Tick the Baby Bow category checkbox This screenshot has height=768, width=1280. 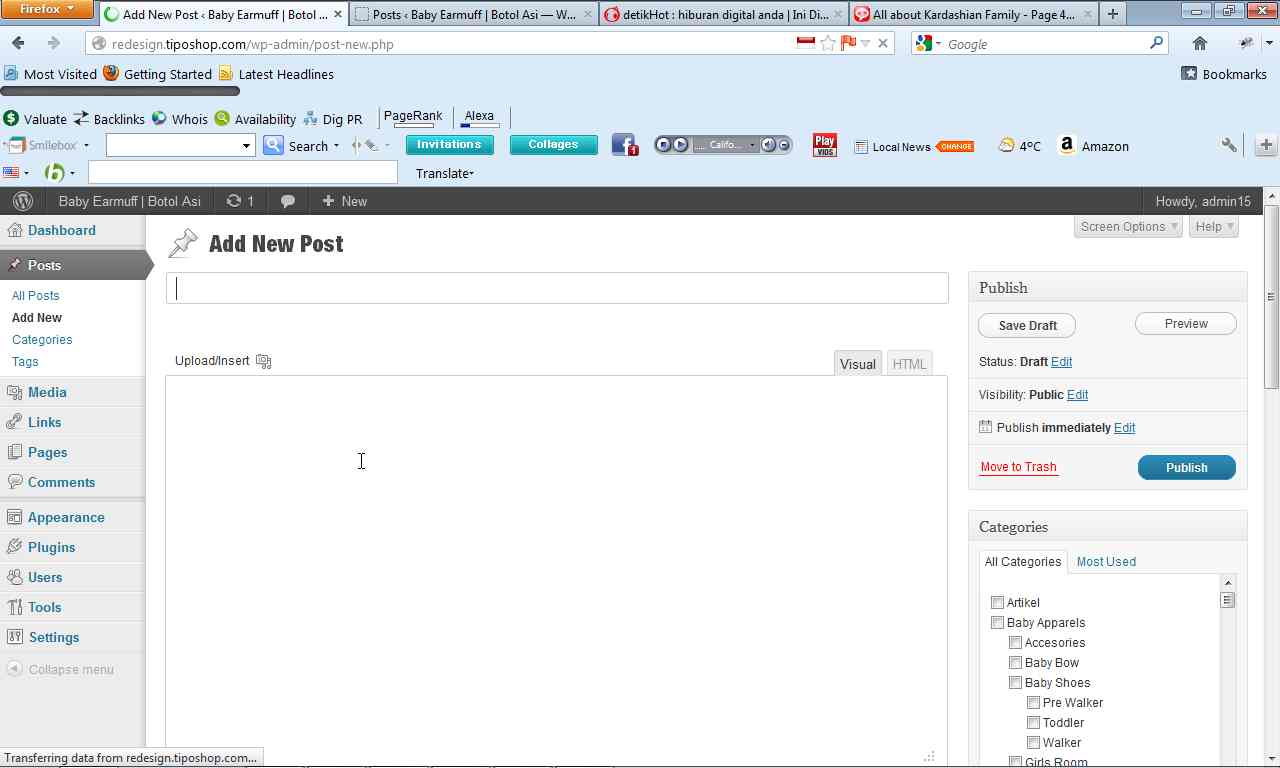(1015, 662)
